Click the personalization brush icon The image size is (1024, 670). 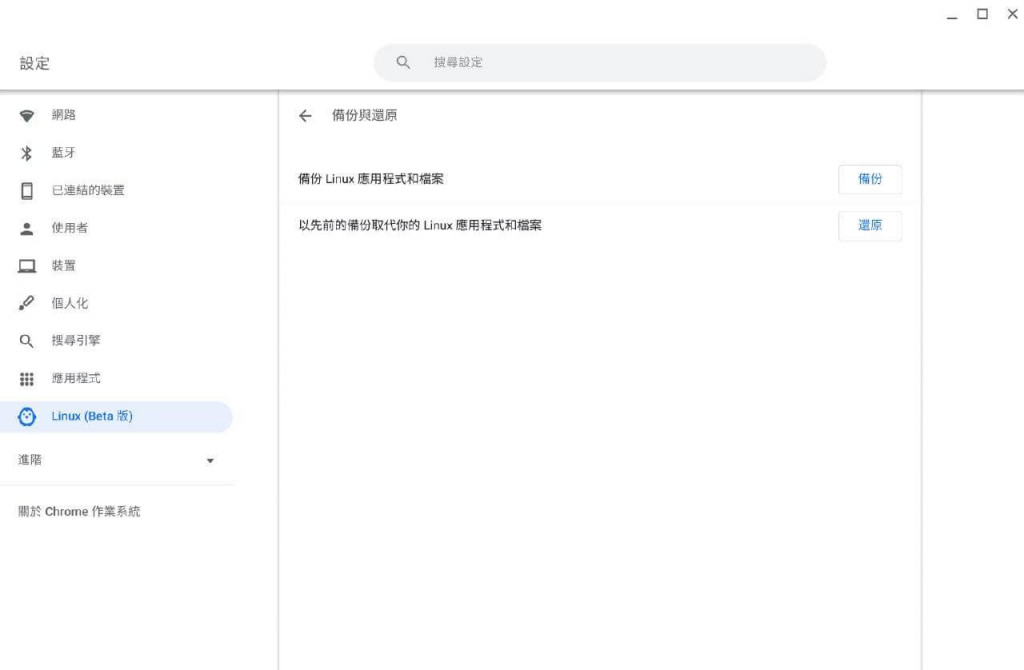click(27, 303)
